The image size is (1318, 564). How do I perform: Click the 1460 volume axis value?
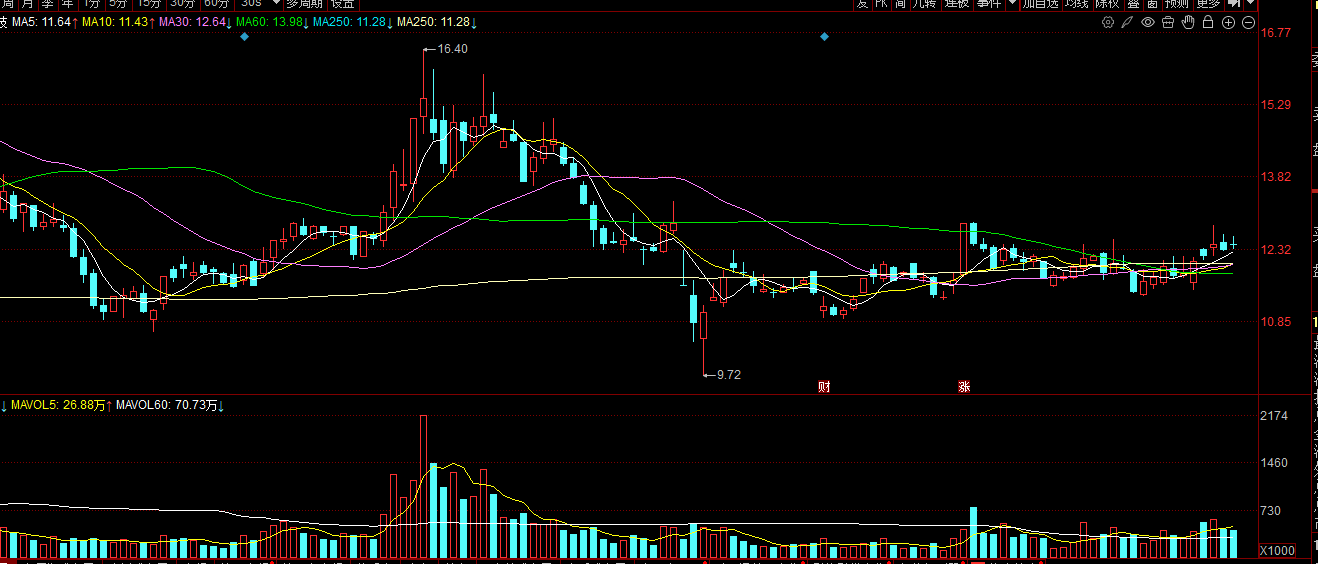click(1274, 464)
